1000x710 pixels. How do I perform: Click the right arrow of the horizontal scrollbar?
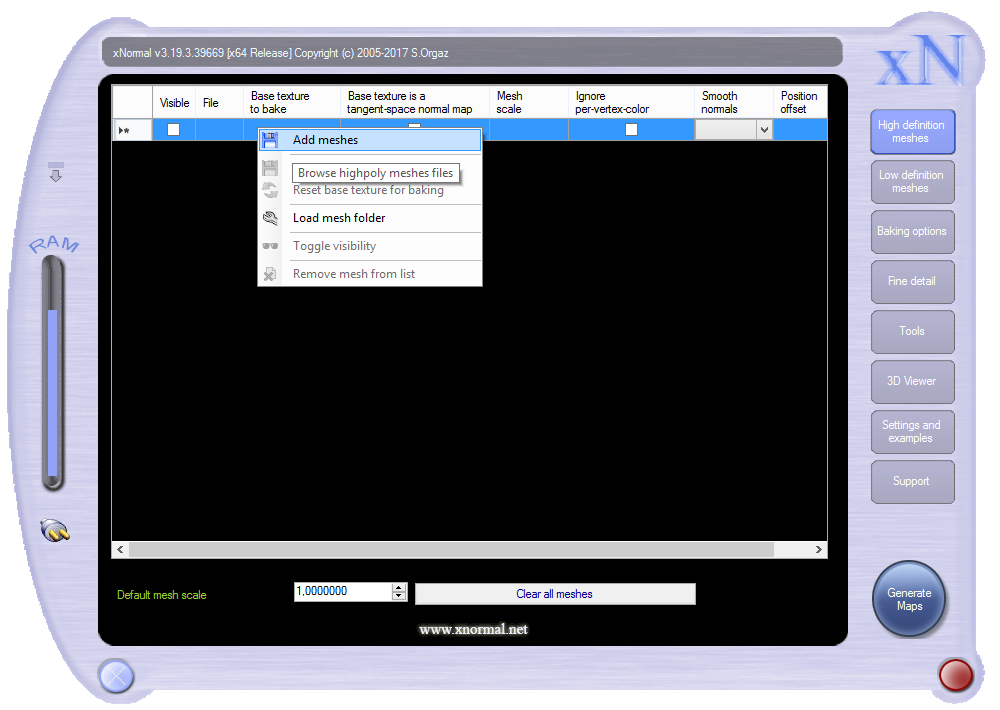click(819, 550)
